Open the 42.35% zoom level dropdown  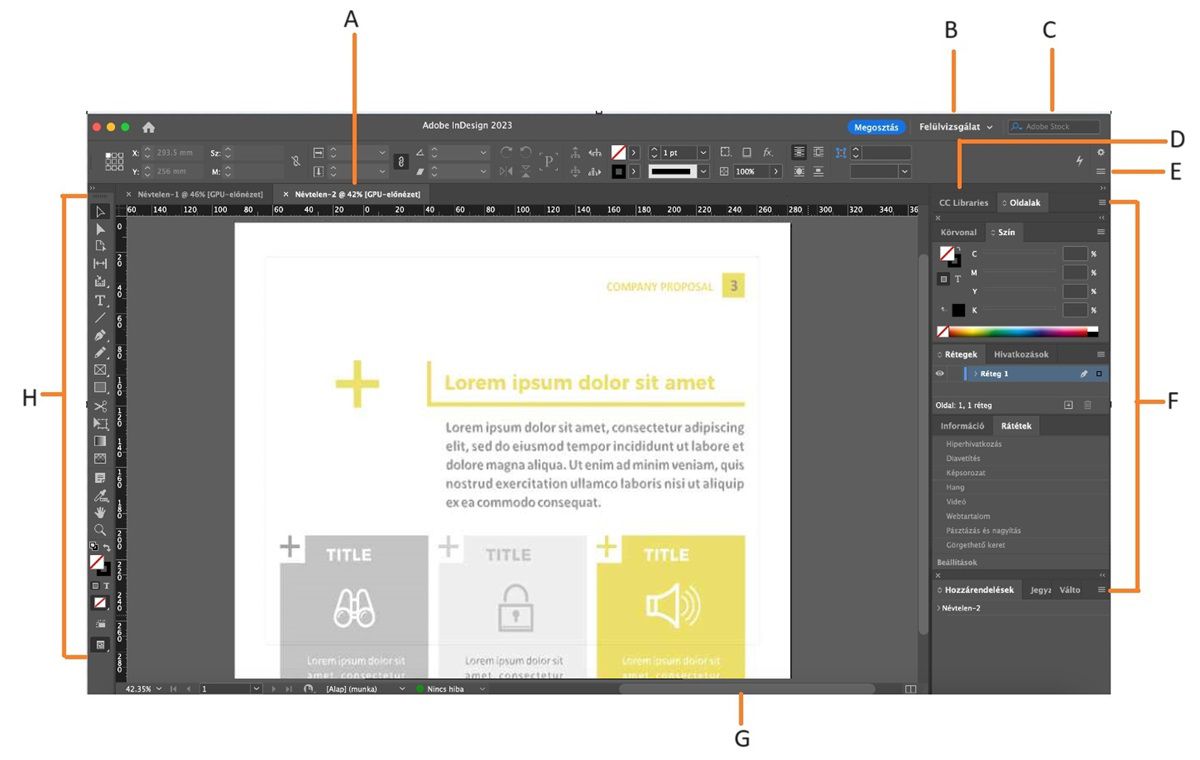point(159,689)
